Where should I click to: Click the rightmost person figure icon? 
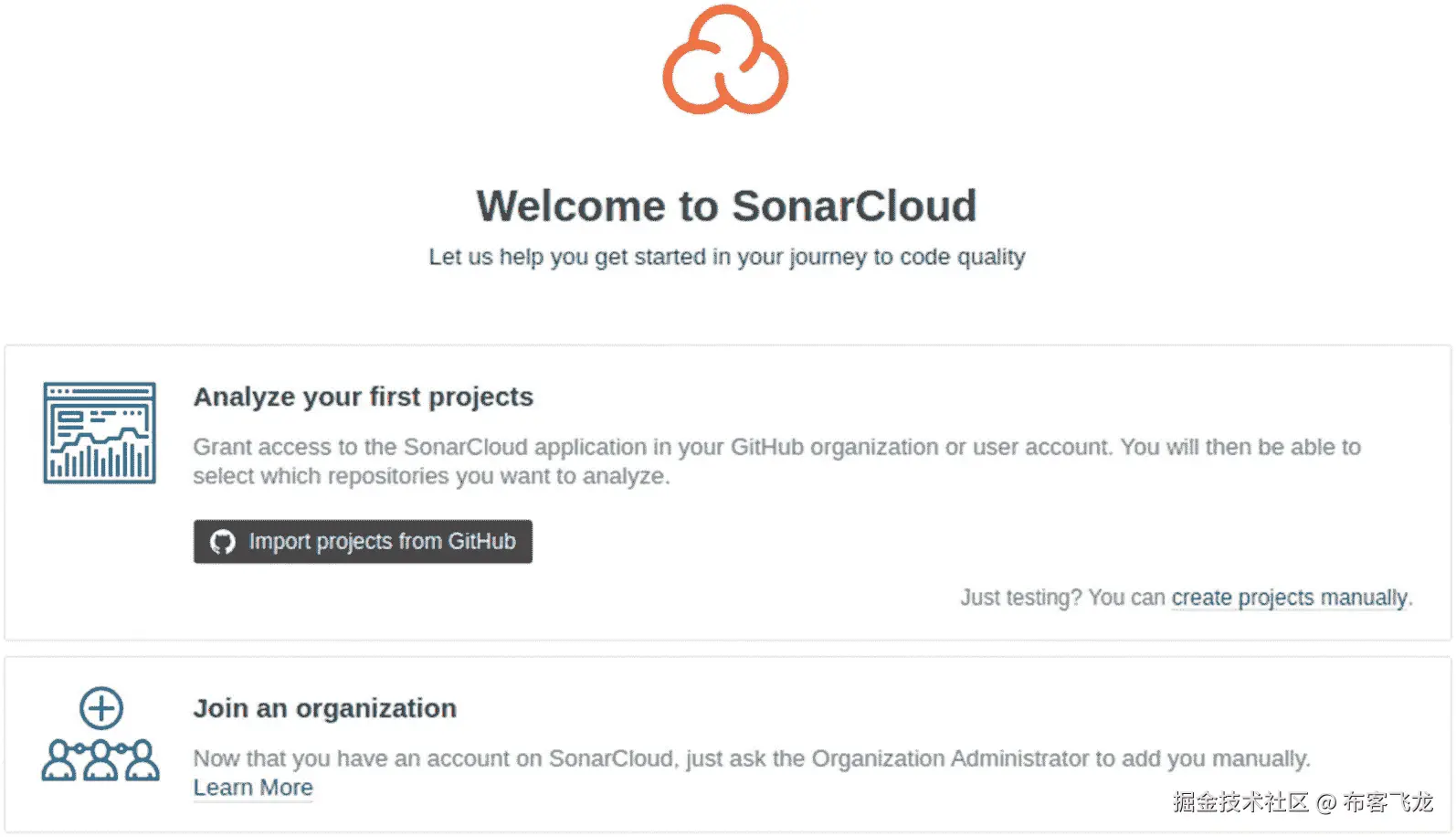[141, 760]
